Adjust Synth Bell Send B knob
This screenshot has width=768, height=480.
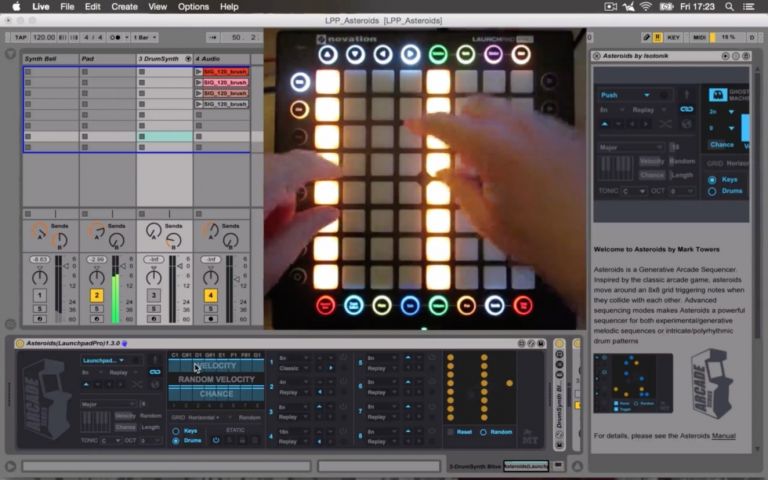click(x=60, y=240)
